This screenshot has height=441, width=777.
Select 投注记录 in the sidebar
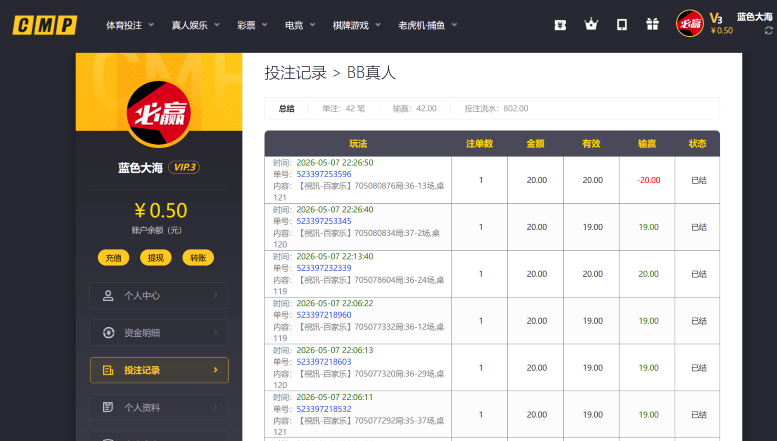[159, 370]
